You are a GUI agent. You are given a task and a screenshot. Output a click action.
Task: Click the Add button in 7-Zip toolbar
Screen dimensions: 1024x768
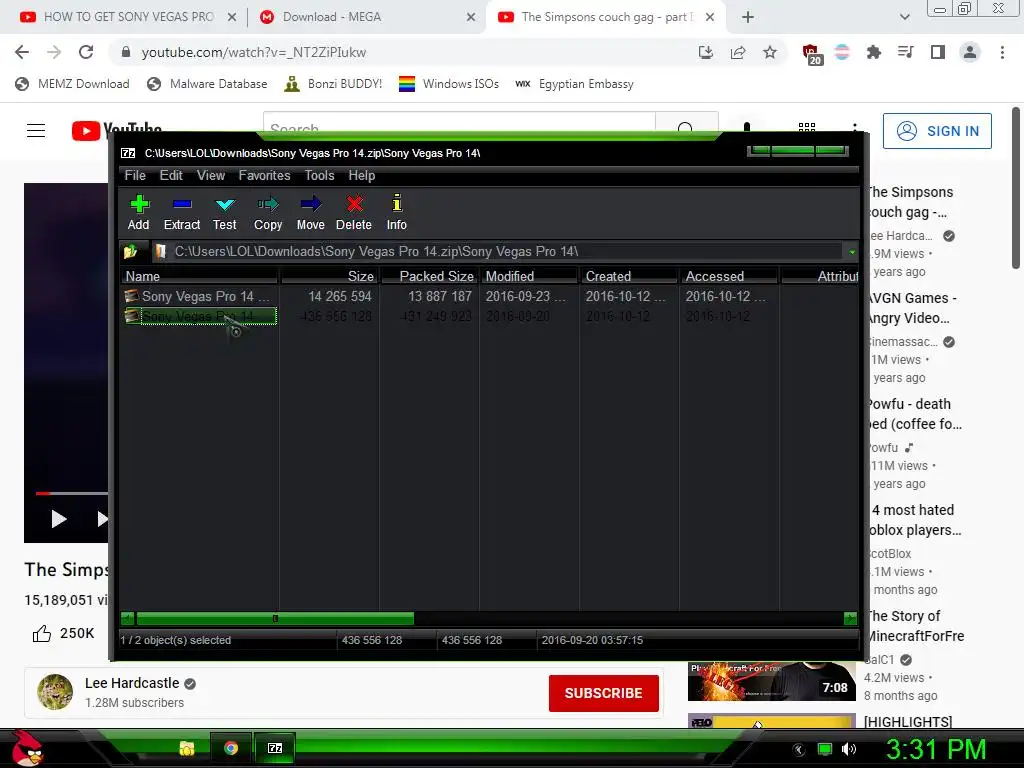tap(138, 213)
